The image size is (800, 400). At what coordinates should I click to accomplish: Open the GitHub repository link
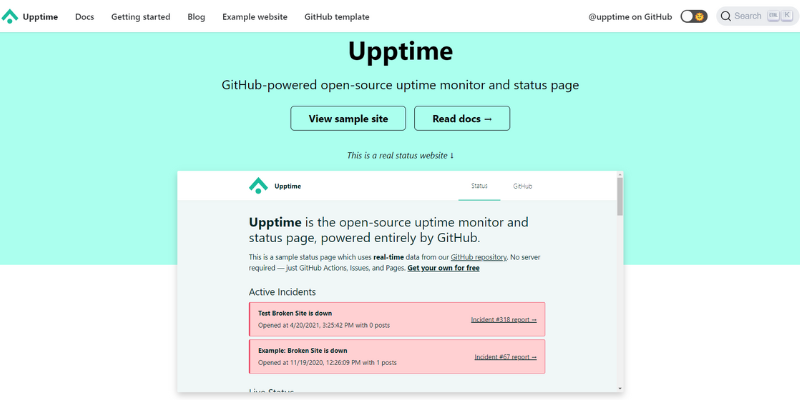(479, 257)
